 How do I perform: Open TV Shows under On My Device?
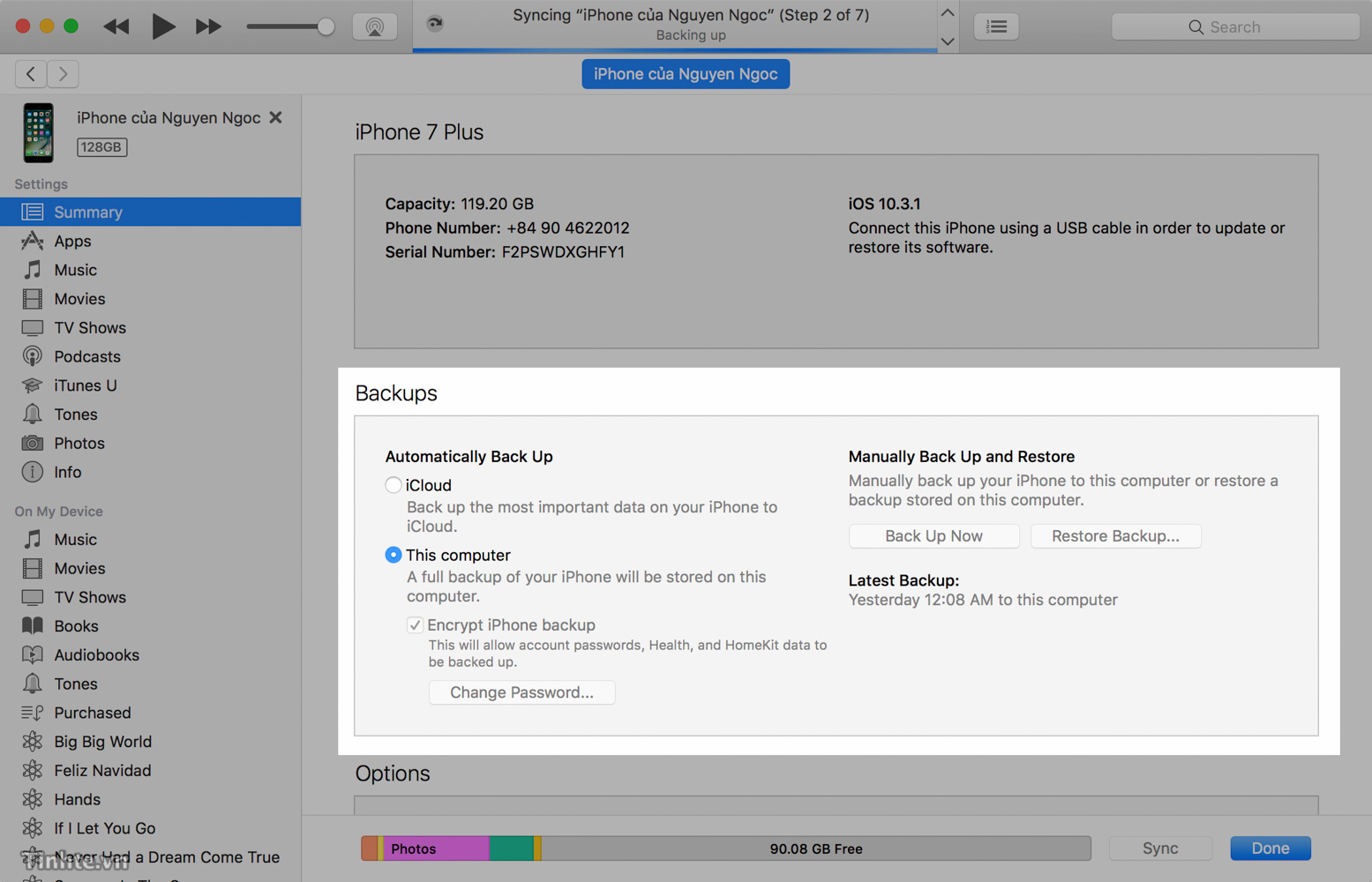tap(150, 597)
